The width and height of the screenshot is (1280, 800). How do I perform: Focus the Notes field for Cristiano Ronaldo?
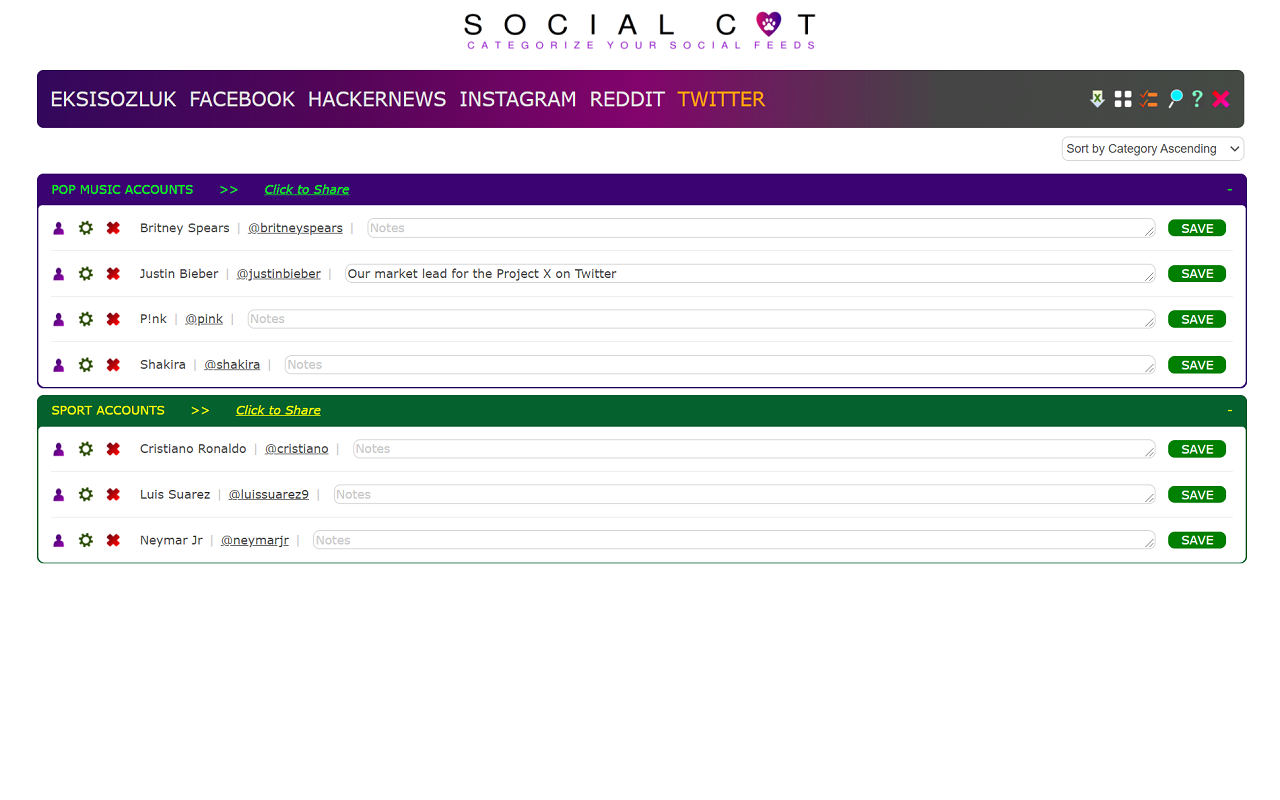(x=754, y=449)
